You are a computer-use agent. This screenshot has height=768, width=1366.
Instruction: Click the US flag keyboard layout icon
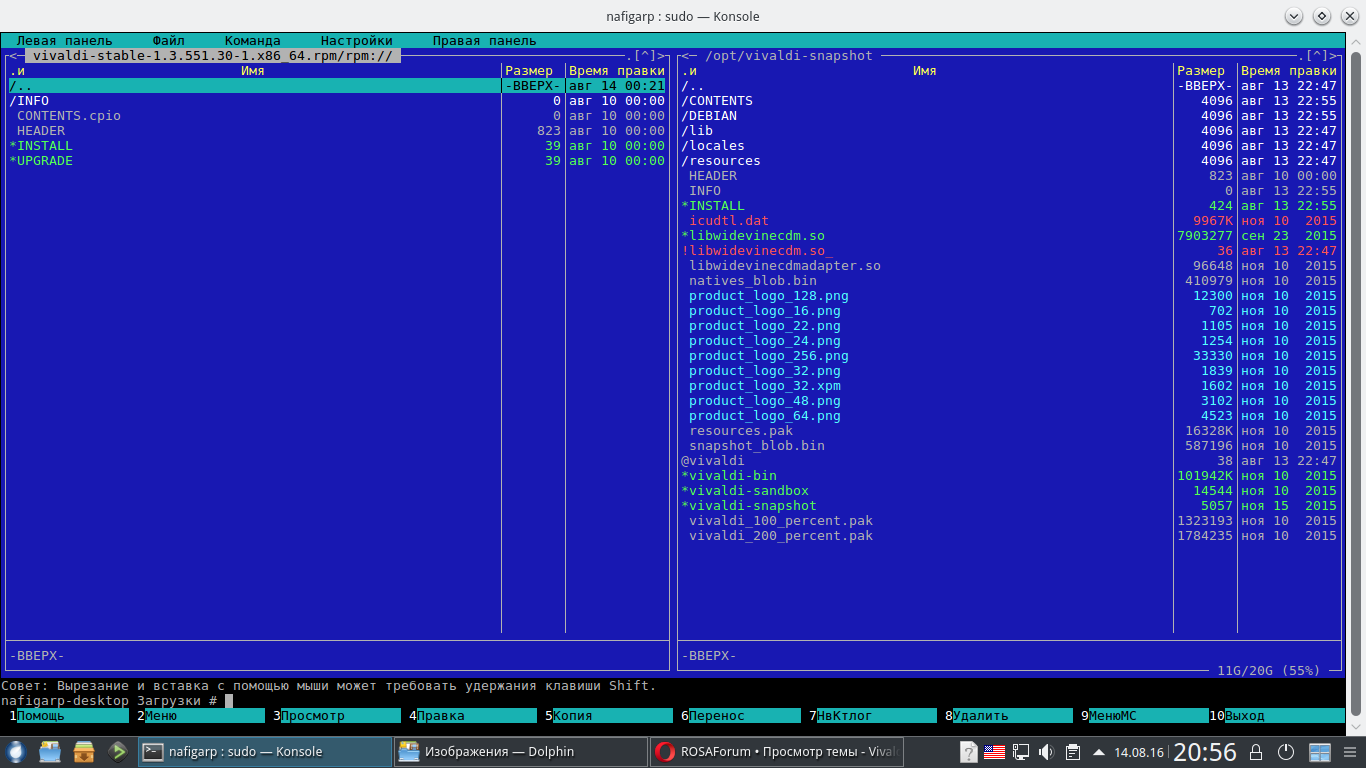994,752
